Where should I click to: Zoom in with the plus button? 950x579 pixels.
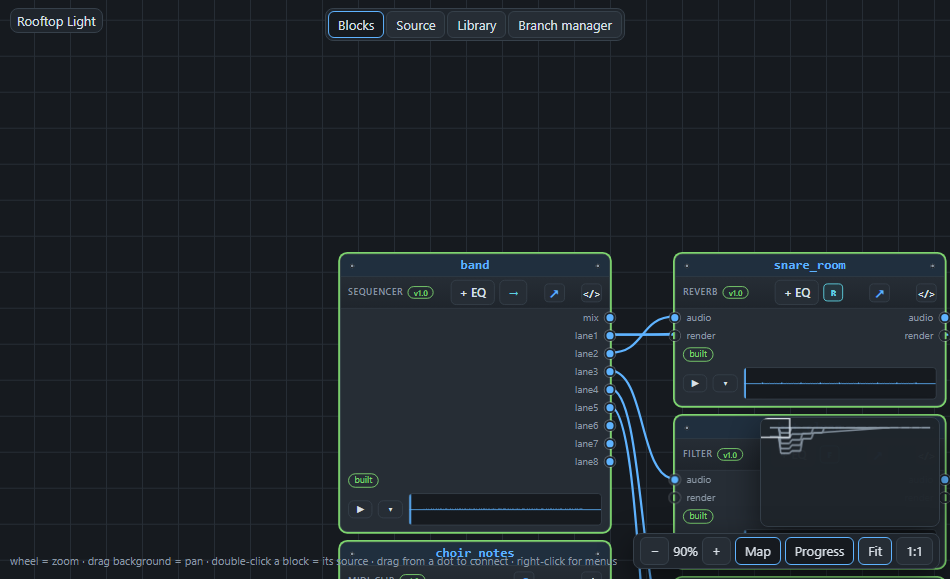[716, 551]
